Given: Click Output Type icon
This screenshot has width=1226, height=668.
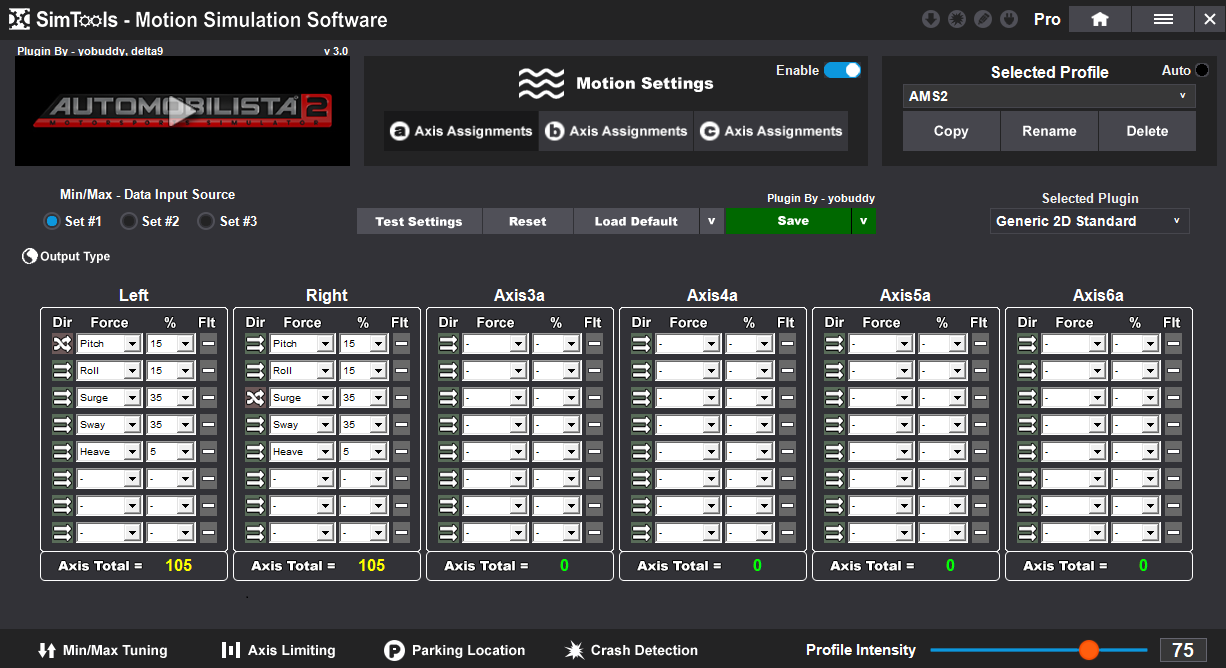Looking at the screenshot, I should 30,257.
